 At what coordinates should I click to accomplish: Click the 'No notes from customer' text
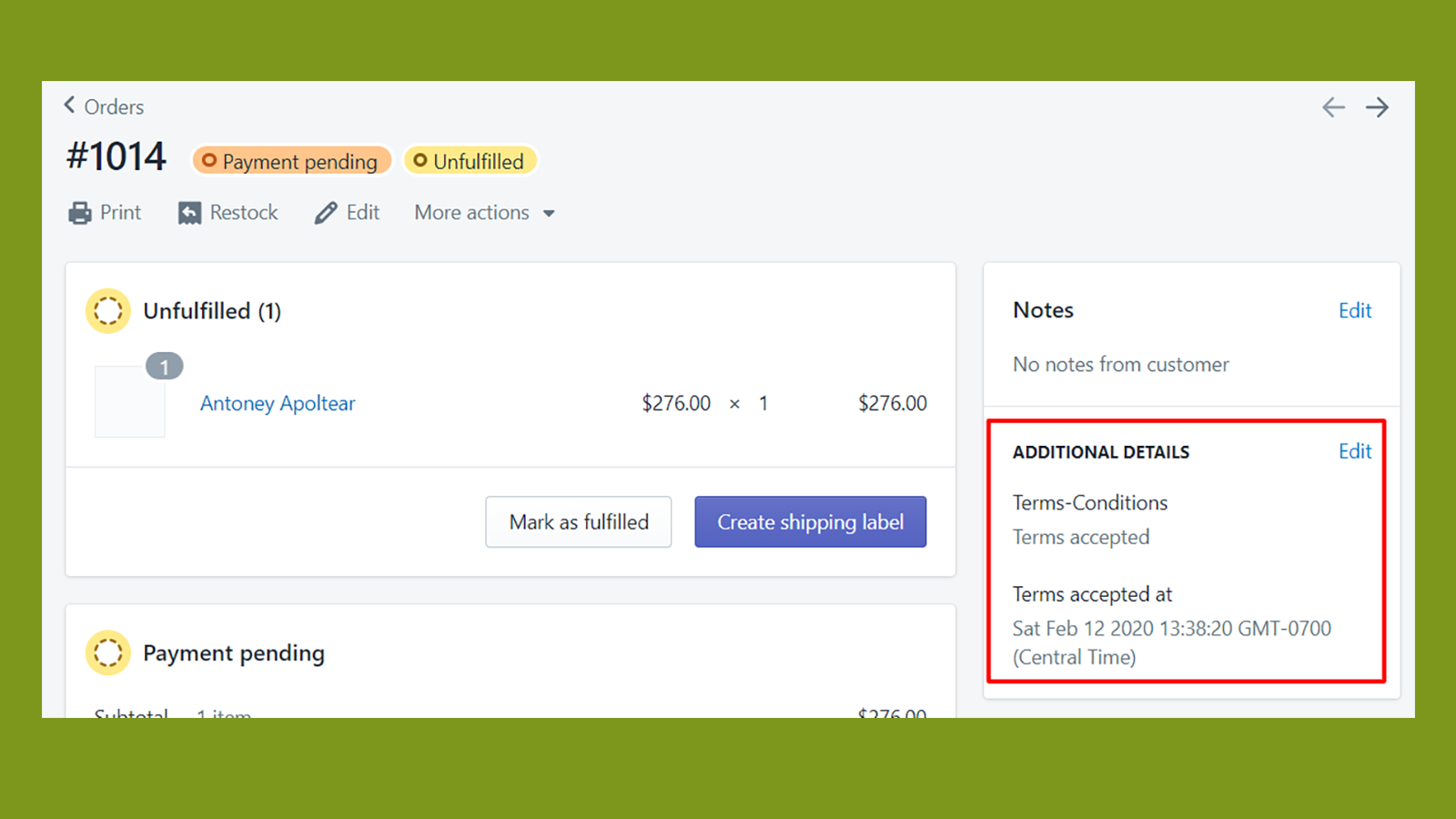point(1121,364)
